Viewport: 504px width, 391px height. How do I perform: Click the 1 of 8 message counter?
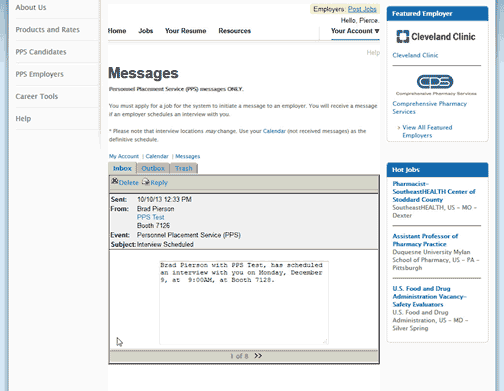point(239,356)
